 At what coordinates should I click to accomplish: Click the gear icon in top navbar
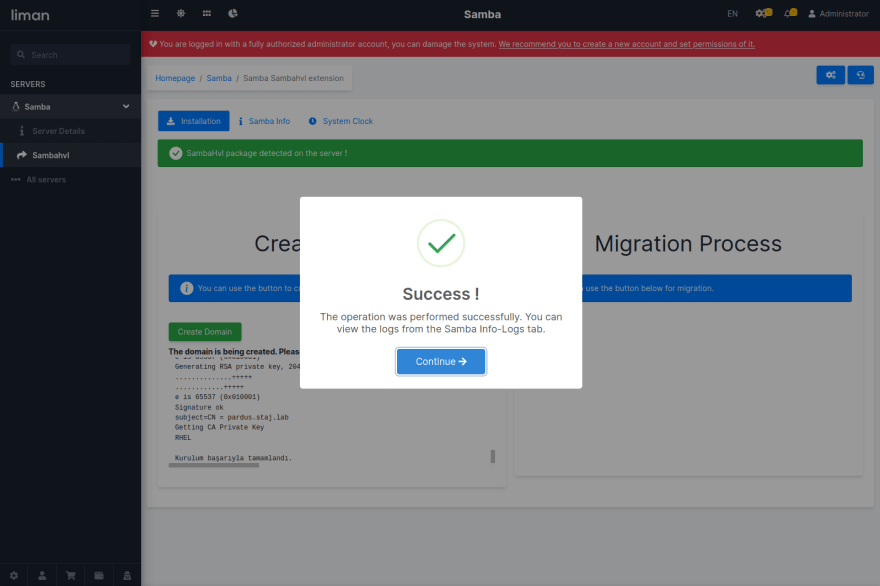tap(181, 13)
